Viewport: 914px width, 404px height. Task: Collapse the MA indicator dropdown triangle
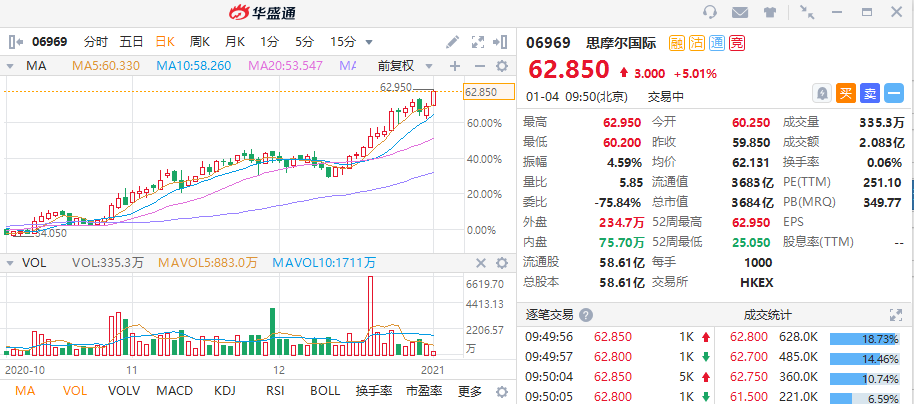pos(10,66)
